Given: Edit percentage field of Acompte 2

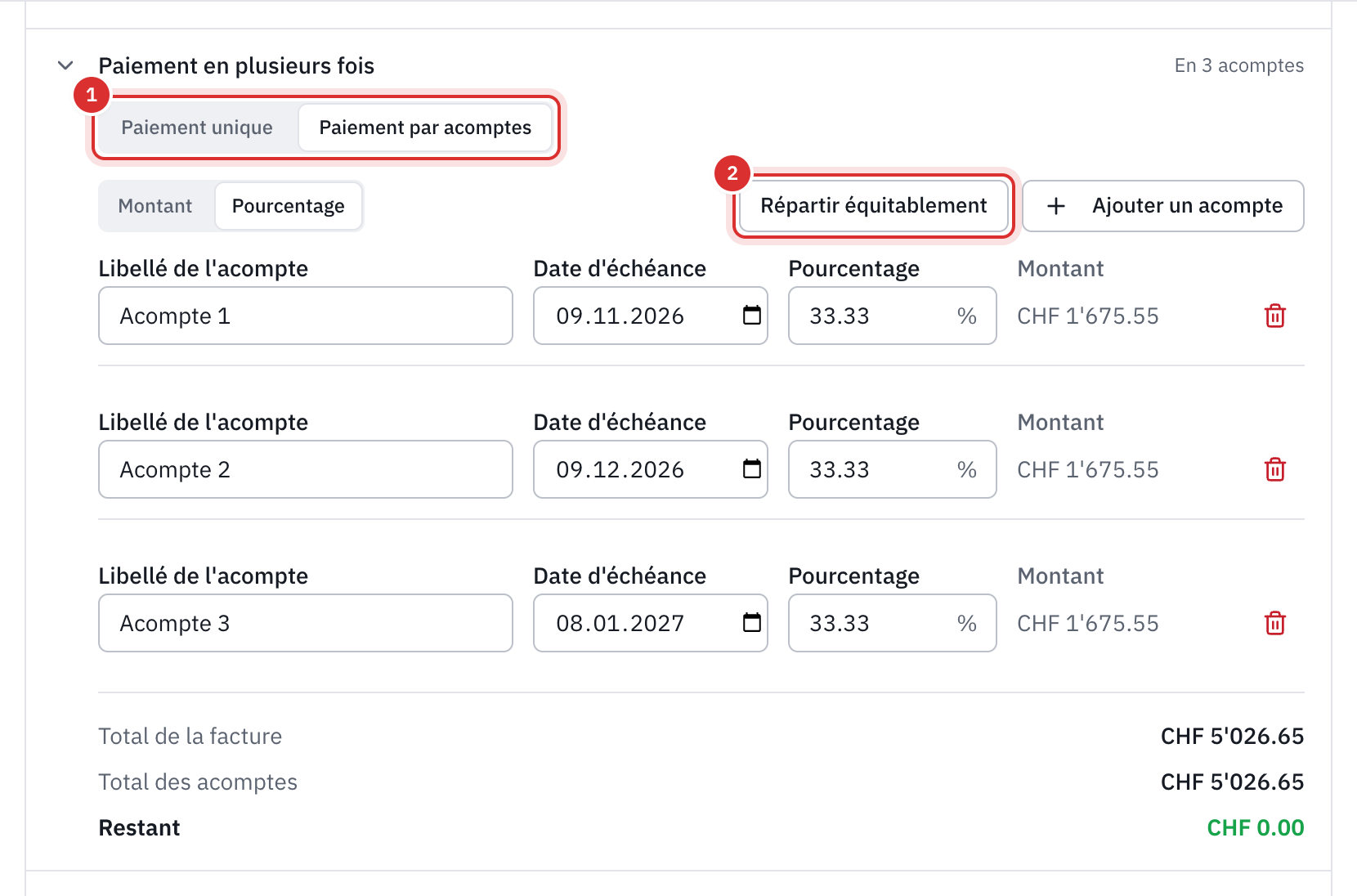Looking at the screenshot, I should pos(893,469).
